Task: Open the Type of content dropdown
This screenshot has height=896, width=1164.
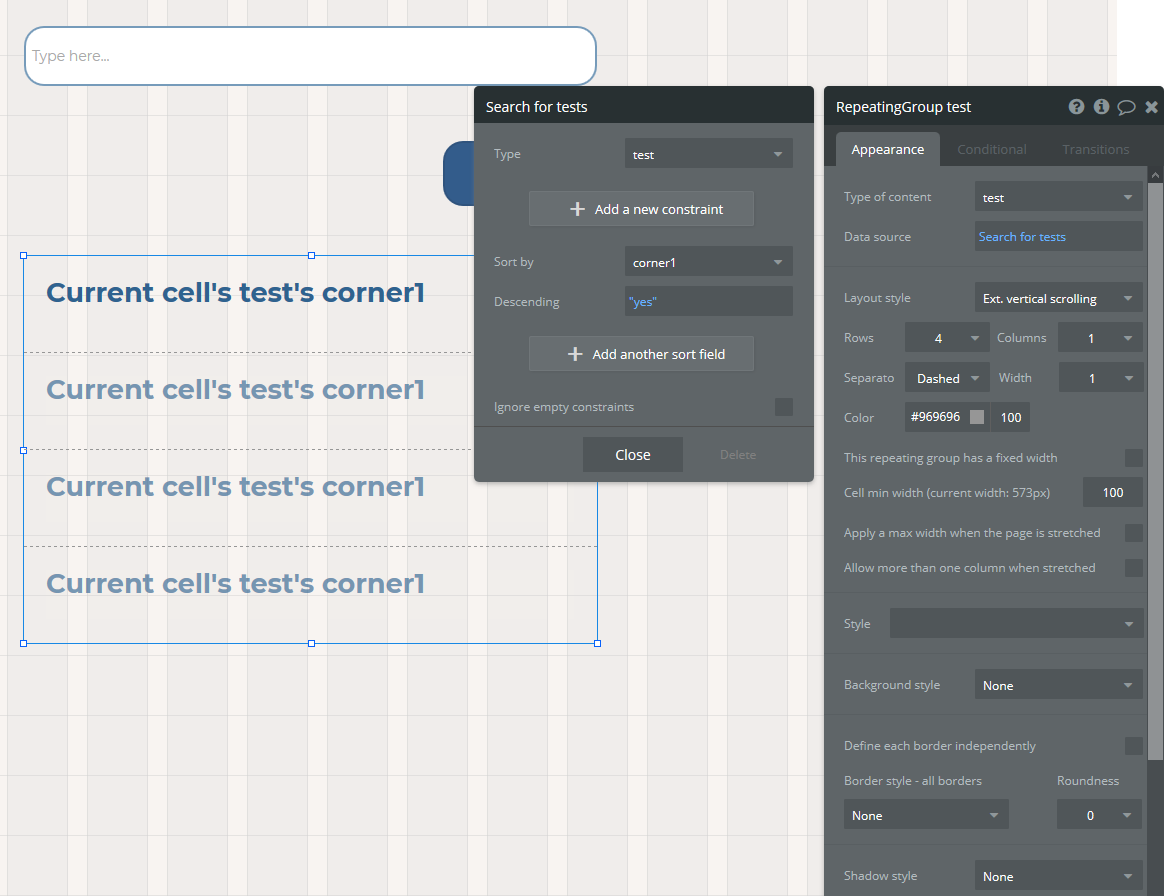Action: pyautogui.click(x=1059, y=197)
